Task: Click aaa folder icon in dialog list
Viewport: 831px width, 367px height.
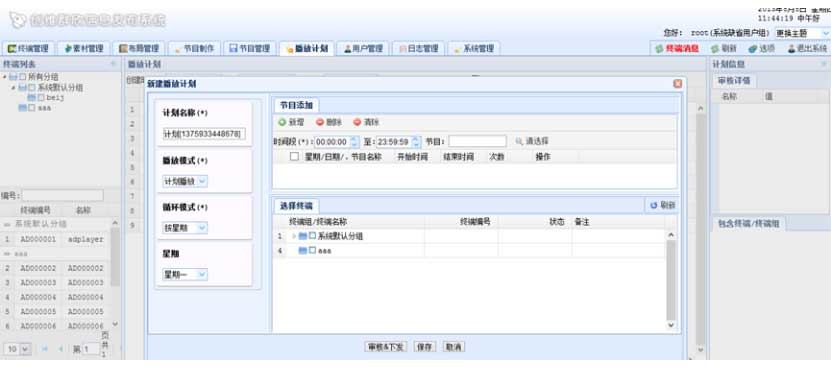Action: point(303,251)
